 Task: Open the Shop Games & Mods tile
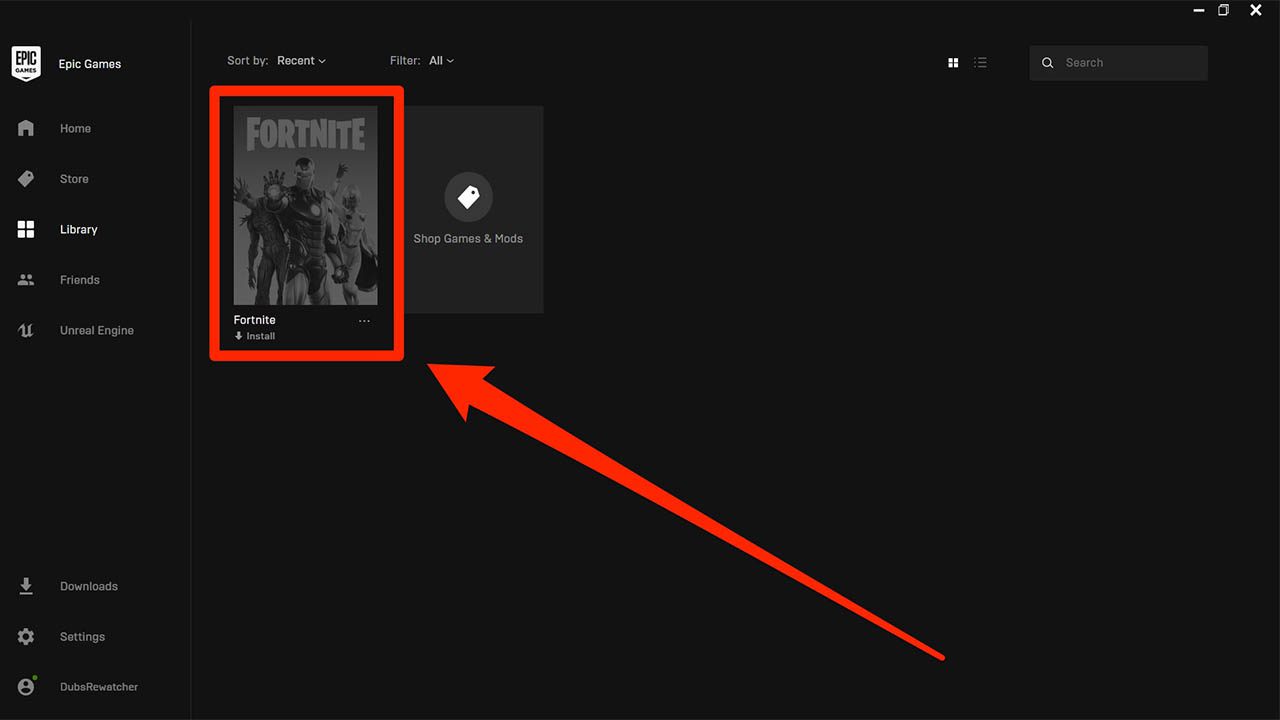pyautogui.click(x=468, y=210)
